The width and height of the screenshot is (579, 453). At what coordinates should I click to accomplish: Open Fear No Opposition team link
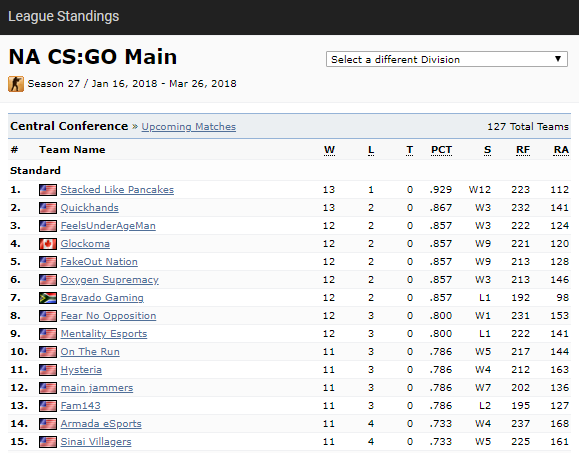tap(108, 316)
